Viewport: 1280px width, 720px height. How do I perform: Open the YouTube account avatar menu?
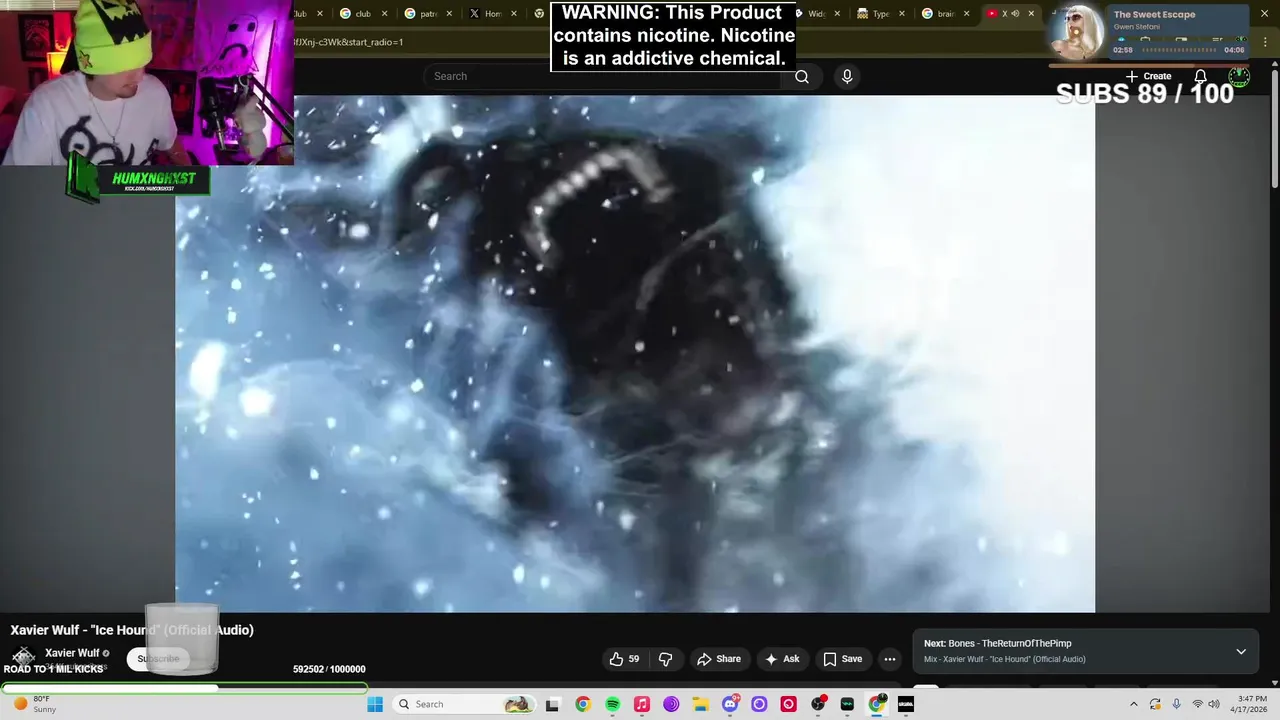[1239, 76]
